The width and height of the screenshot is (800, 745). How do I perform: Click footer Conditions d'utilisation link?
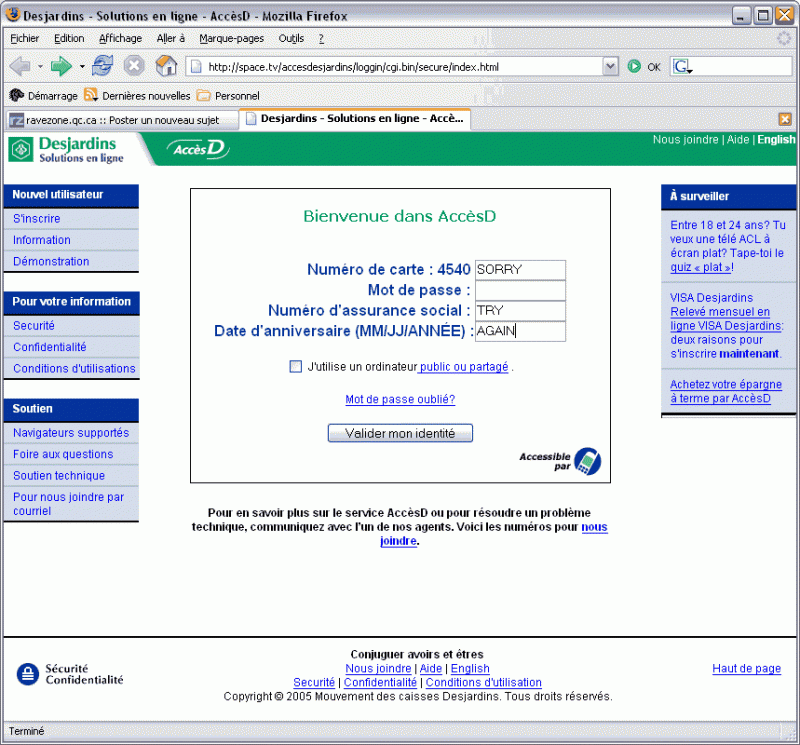[484, 682]
